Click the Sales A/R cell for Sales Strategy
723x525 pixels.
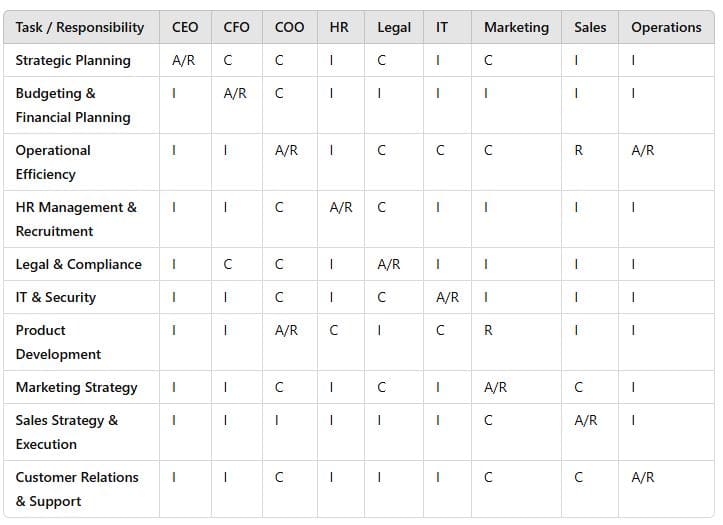click(586, 420)
